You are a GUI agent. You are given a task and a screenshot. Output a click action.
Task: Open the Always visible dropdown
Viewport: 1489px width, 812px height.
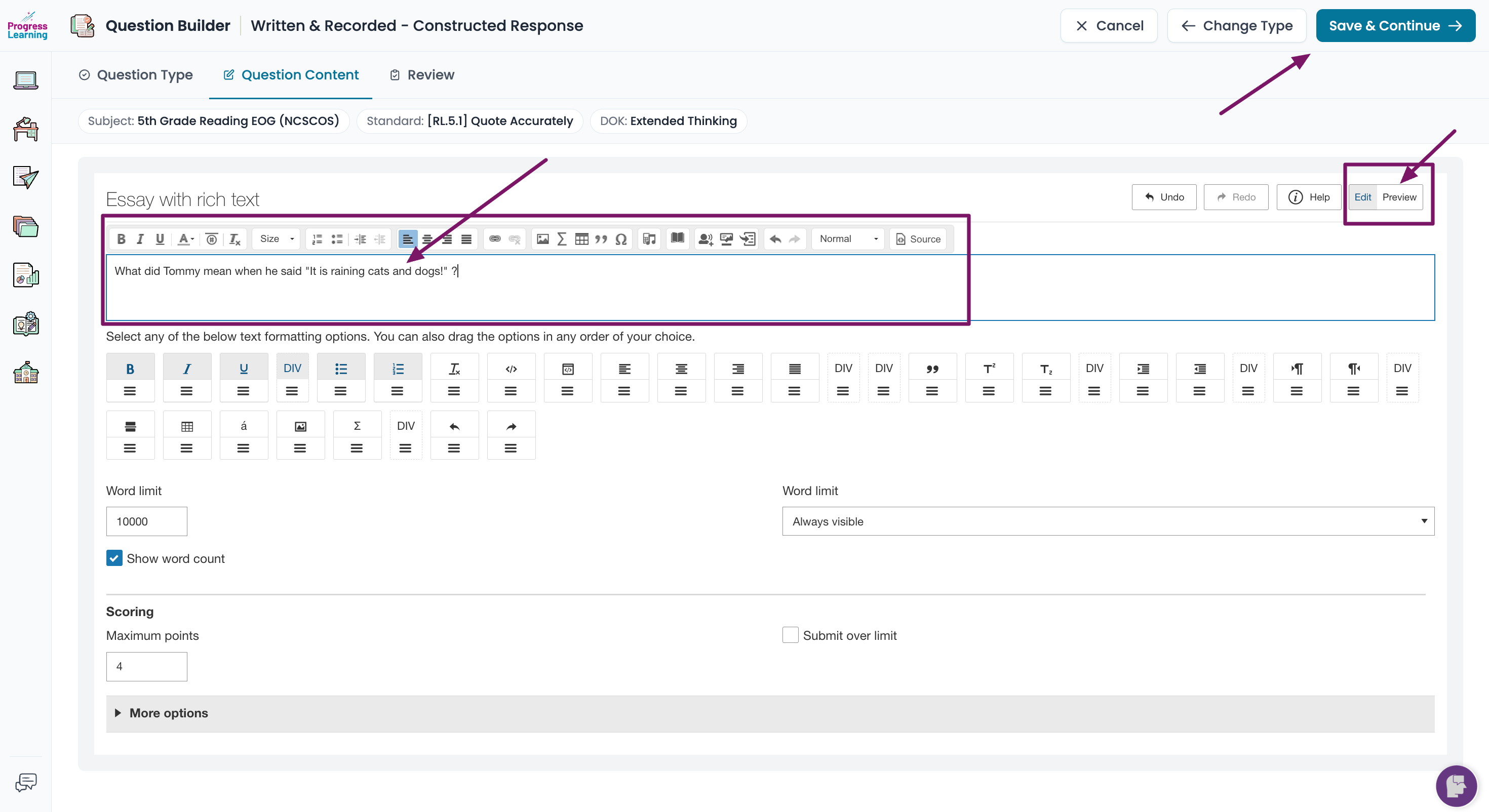tap(1108, 521)
